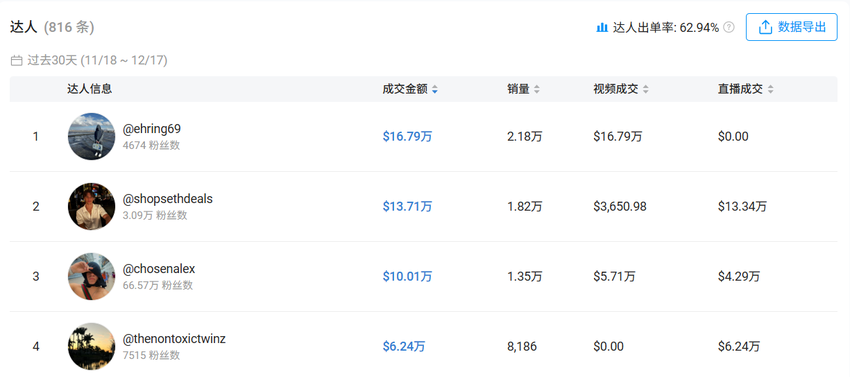The width and height of the screenshot is (850, 377).
Task: Open the @thenontoxictwinz creator profile link
Action: pyautogui.click(x=174, y=339)
